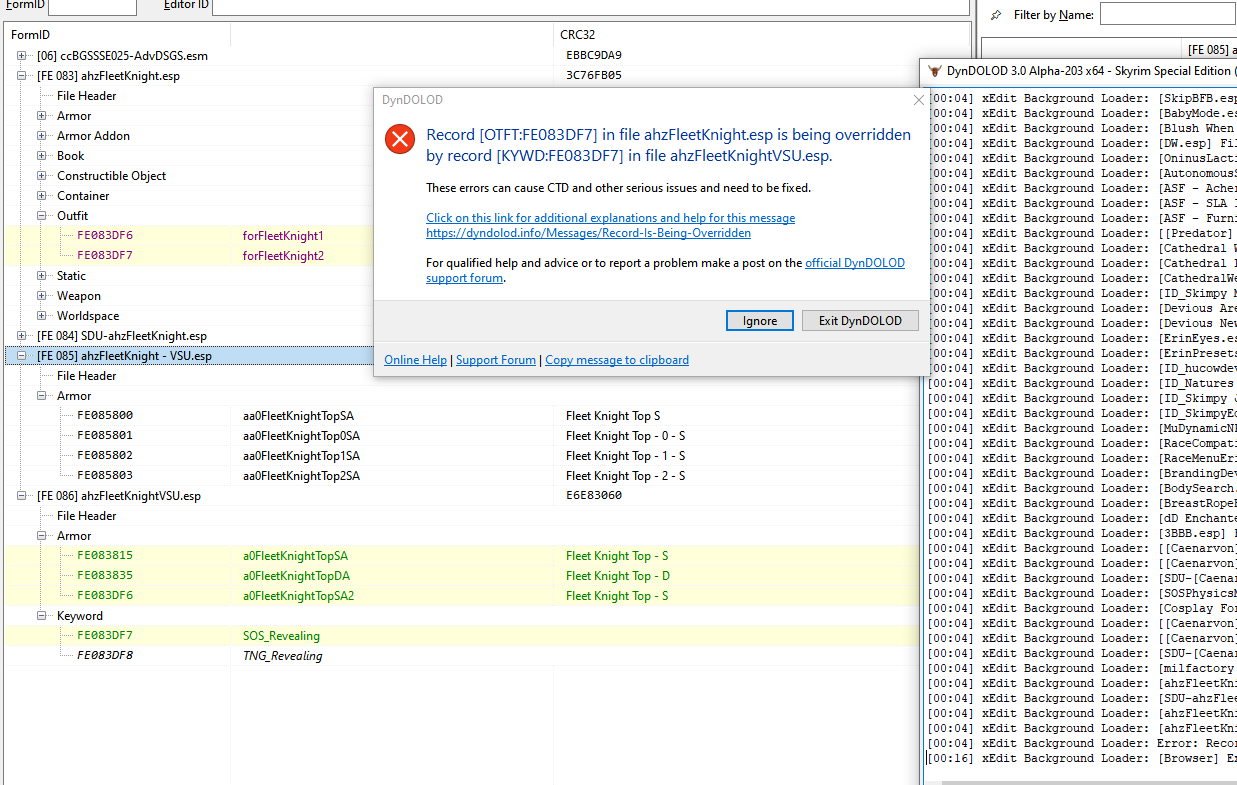Image resolution: width=1237 pixels, height=785 pixels.
Task: Click the [Browser] log line in DynDOLOD window
Action: [x=1084, y=758]
